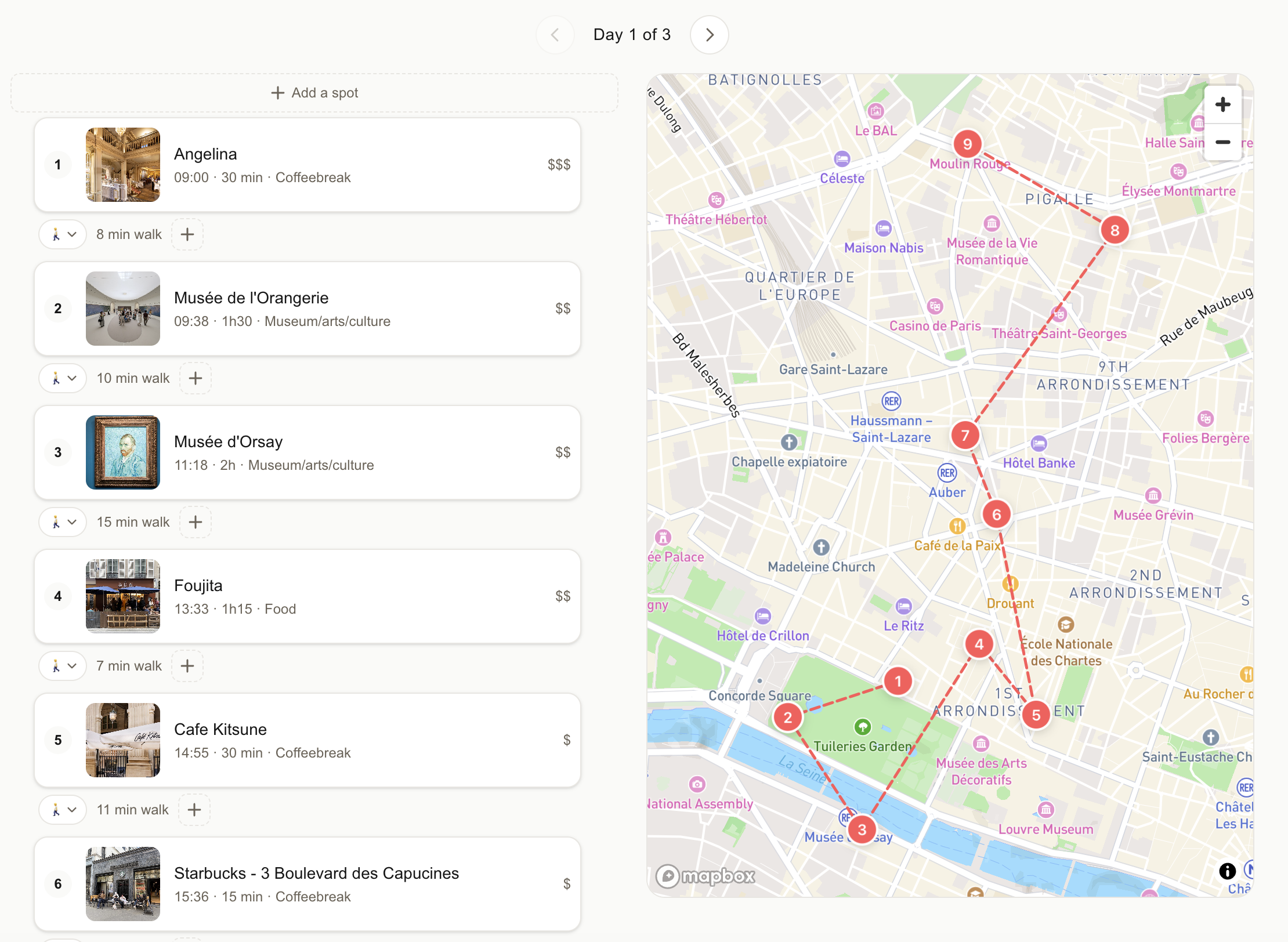
Task: Add a spot after the 11 min walk
Action: click(194, 810)
